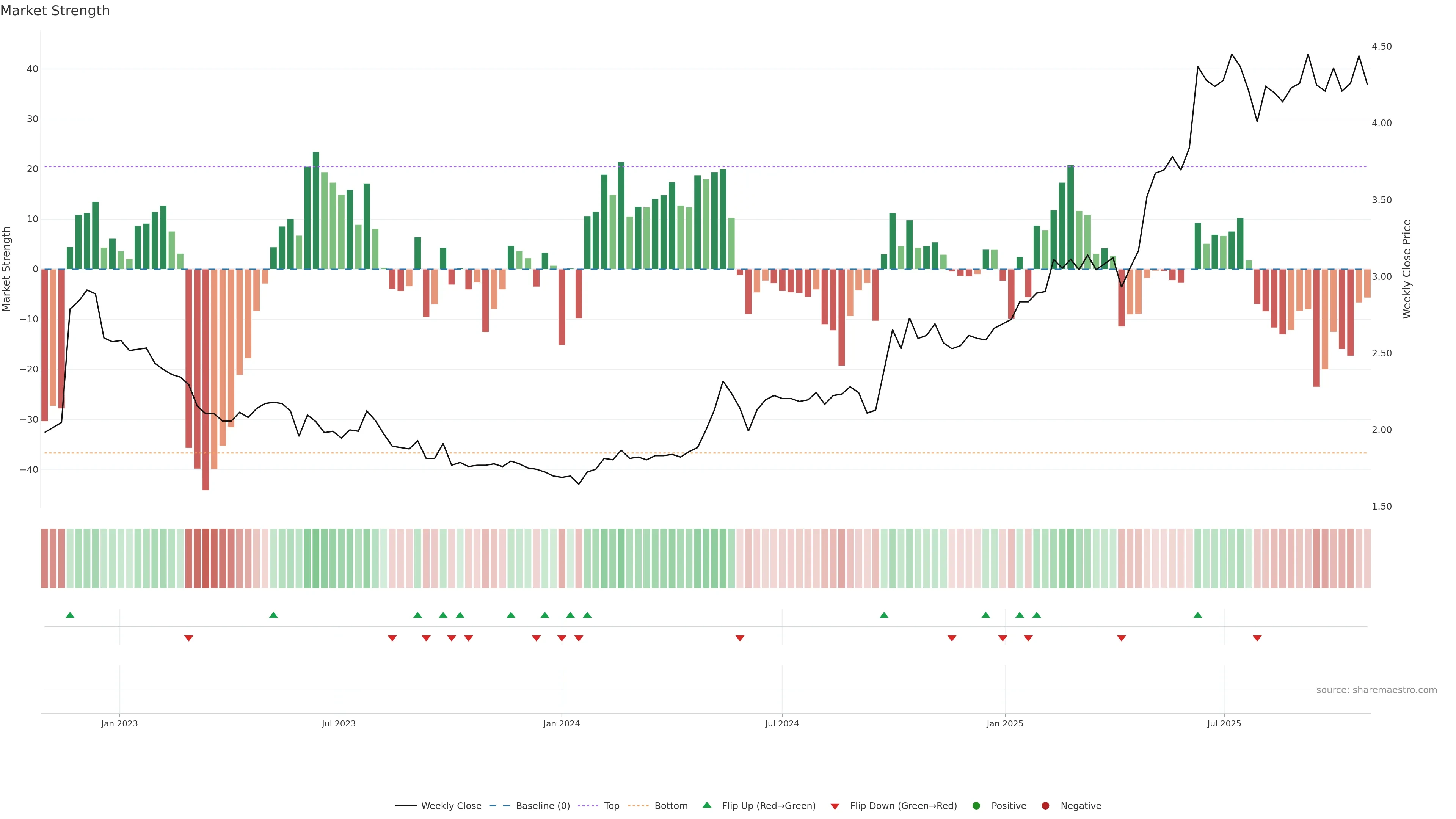Click the tallest green bar near Jul 2023
The height and width of the screenshot is (819, 1456).
pyautogui.click(x=316, y=210)
